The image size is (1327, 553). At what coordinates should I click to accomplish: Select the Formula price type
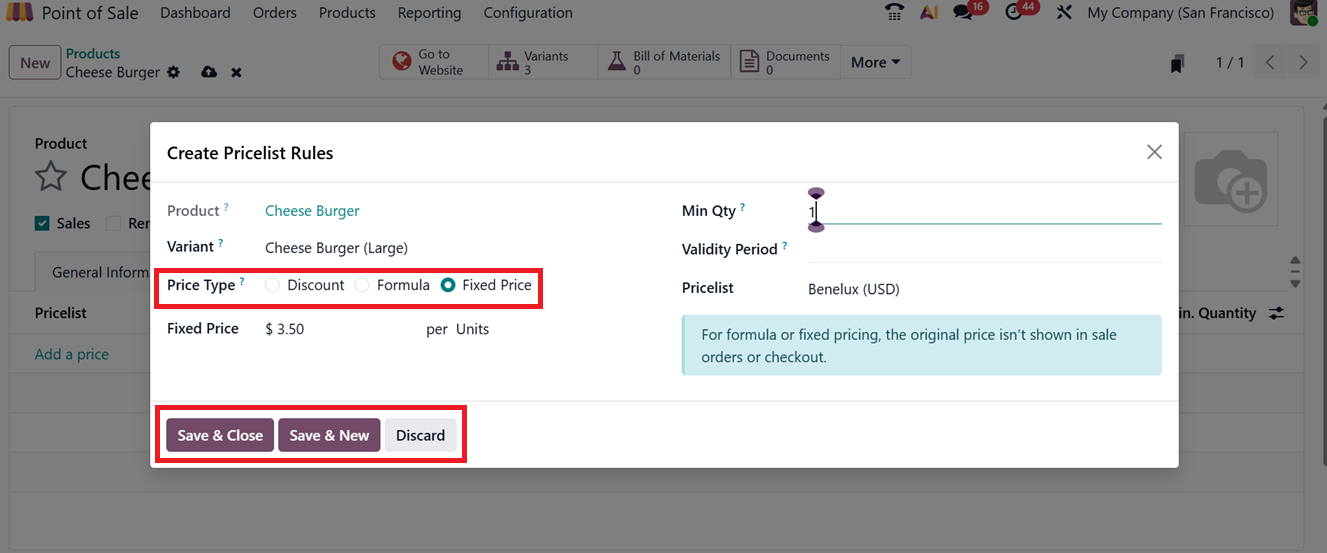(x=363, y=285)
